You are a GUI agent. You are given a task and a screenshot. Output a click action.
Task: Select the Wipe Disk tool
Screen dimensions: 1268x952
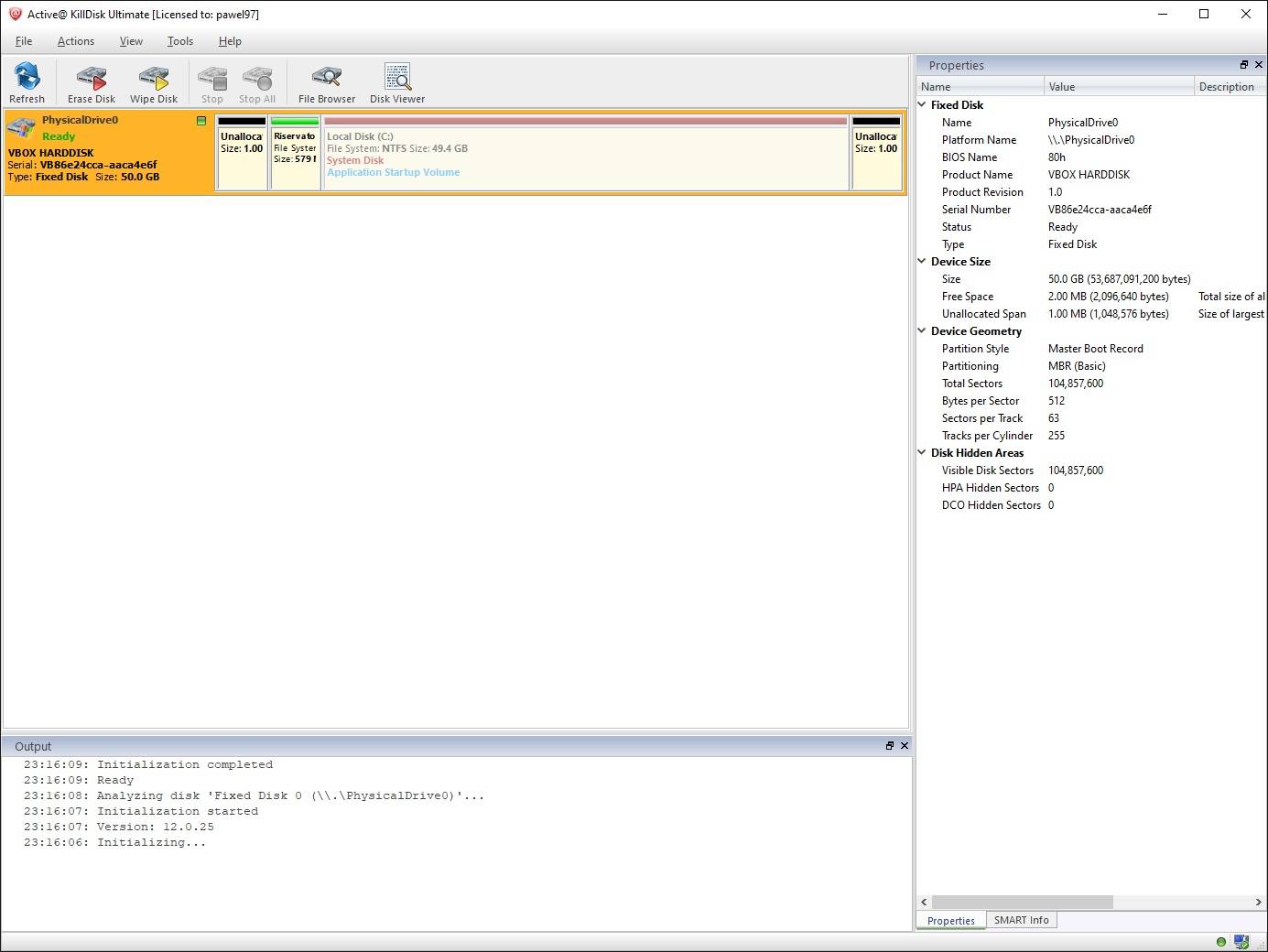(153, 79)
